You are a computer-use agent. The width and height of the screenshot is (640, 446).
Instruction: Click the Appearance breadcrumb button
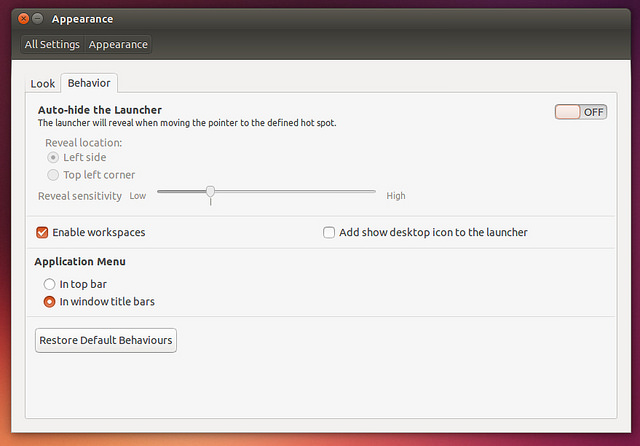[118, 44]
